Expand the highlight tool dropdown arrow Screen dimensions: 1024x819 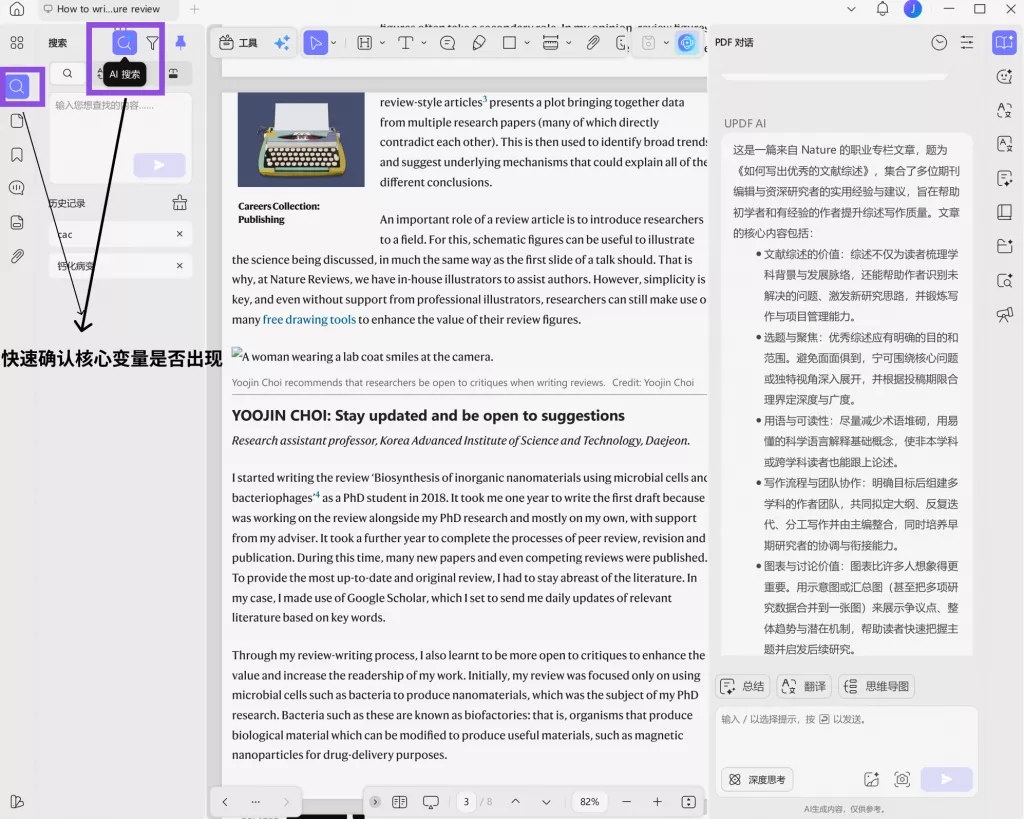point(383,43)
